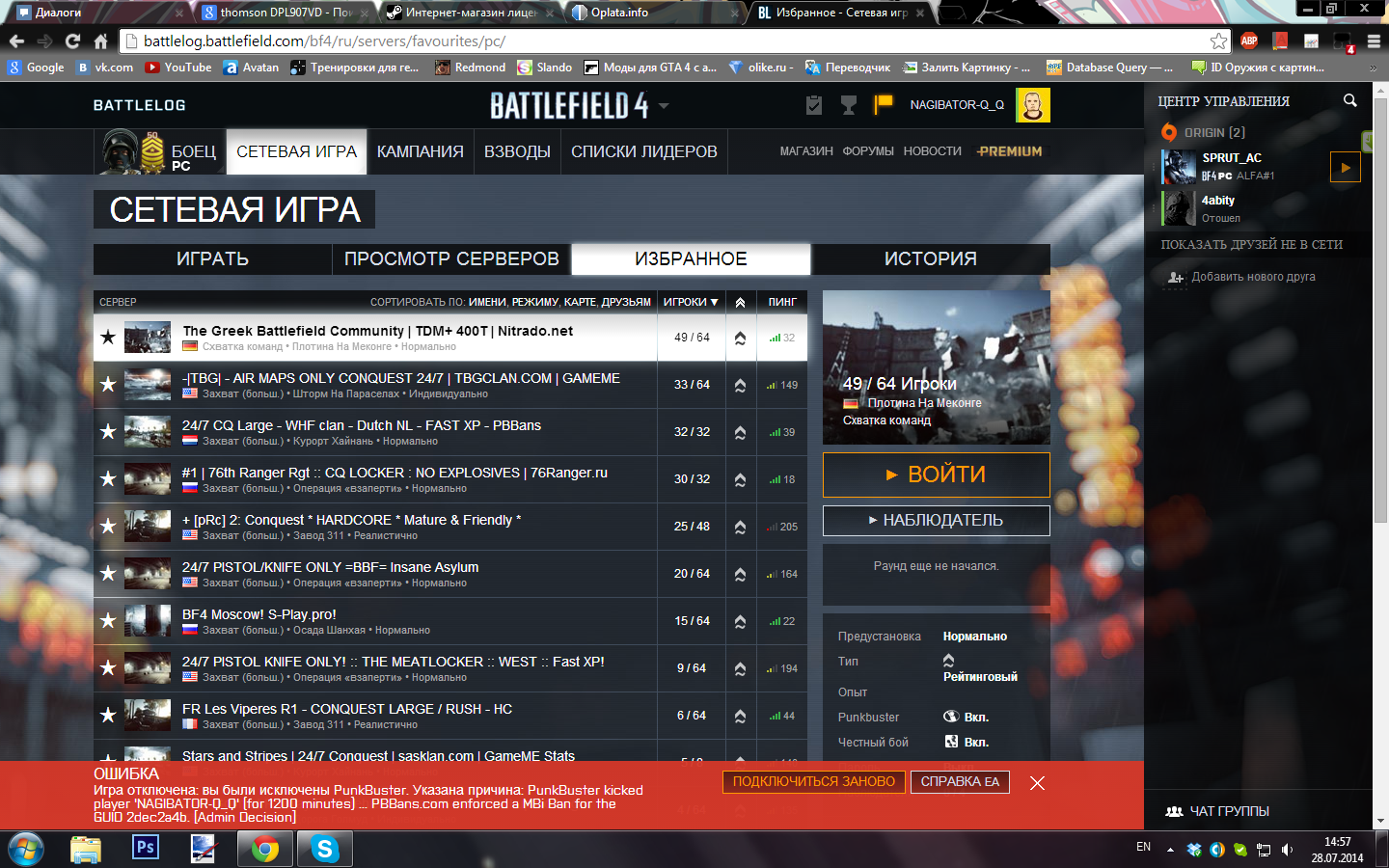Open НОВОСТИ link
The image size is (1389, 868).
[932, 151]
